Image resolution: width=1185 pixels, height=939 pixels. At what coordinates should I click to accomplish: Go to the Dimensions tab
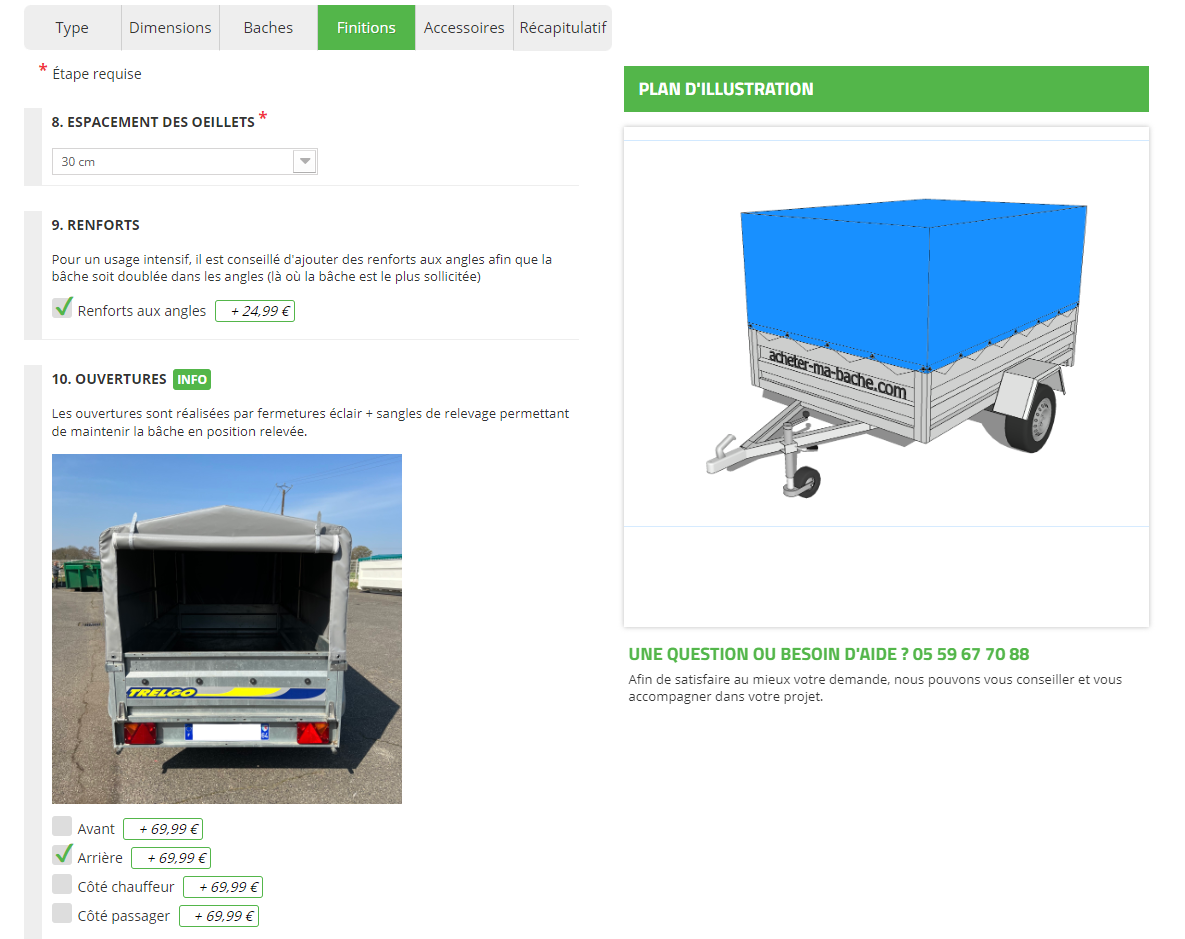(x=170, y=28)
